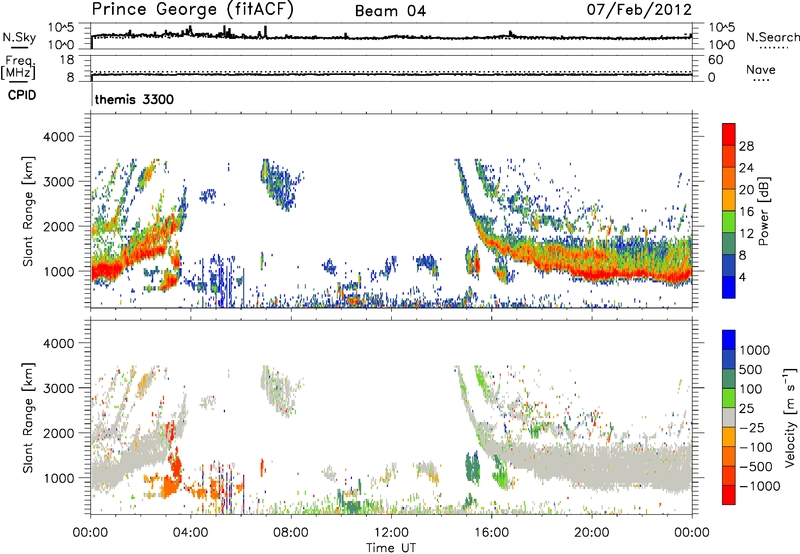Select the 'Freq.' axis label
This screenshot has height=554, width=800.
19,61
